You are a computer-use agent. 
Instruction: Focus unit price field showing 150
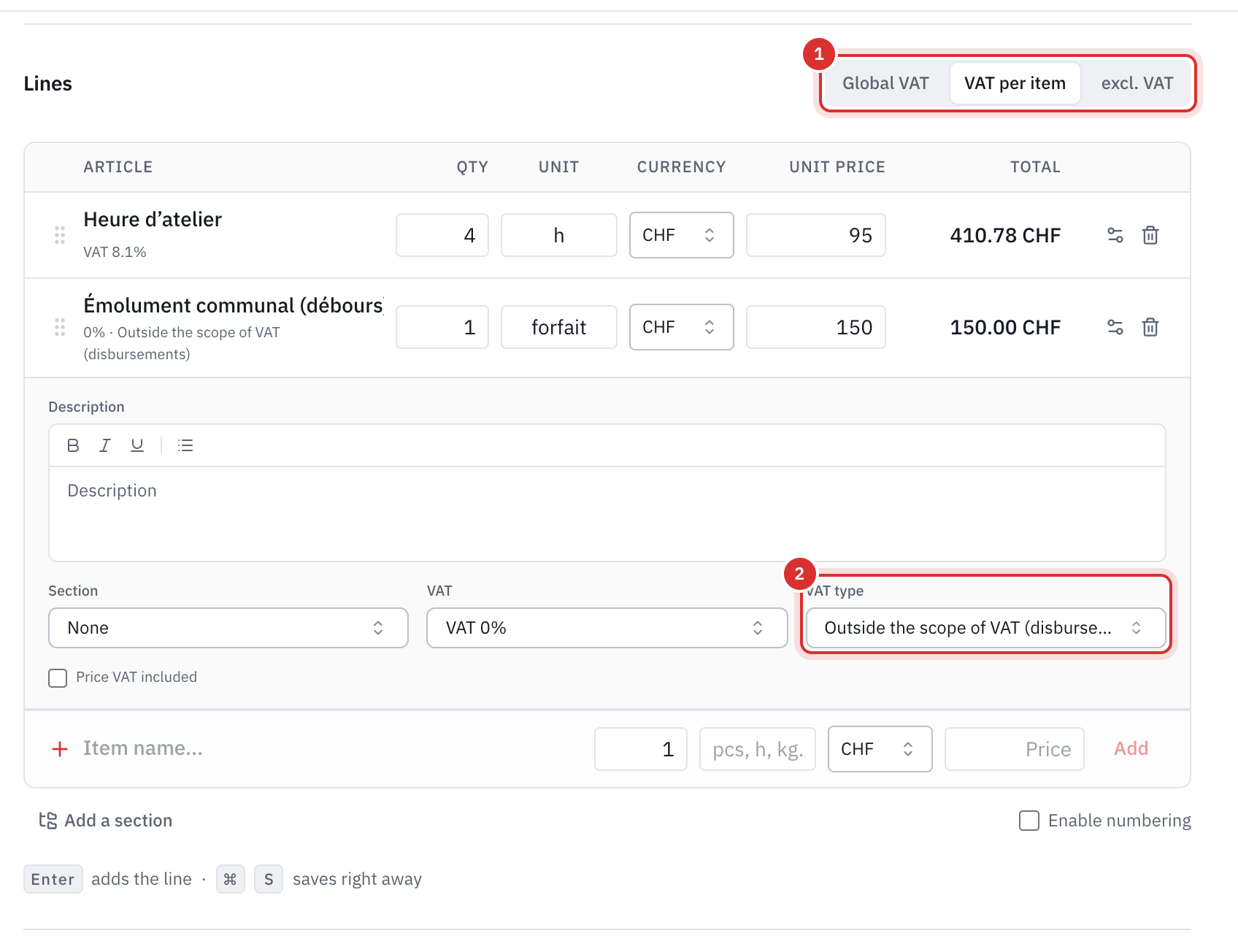[816, 327]
